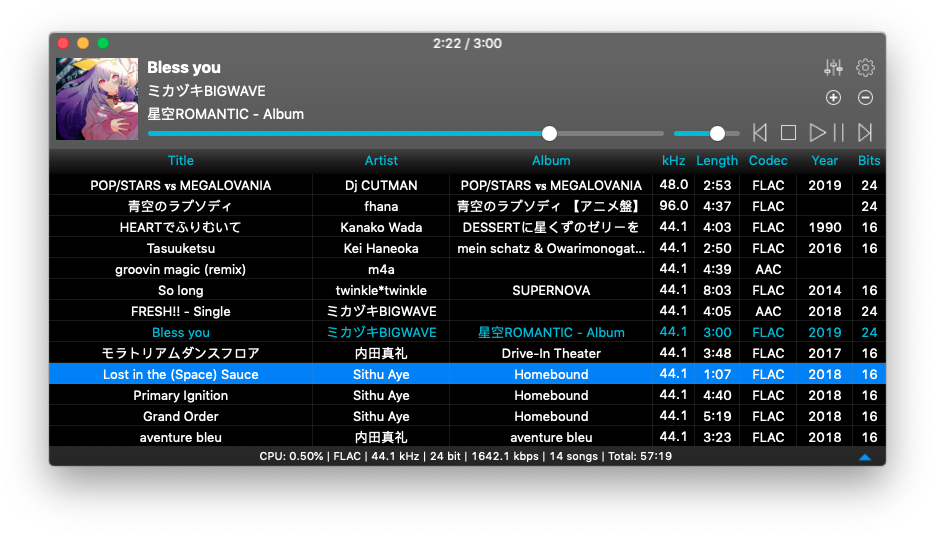Select the 青空のラプソディ title row
Image resolution: width=934 pixels, height=533 pixels.
pos(180,206)
